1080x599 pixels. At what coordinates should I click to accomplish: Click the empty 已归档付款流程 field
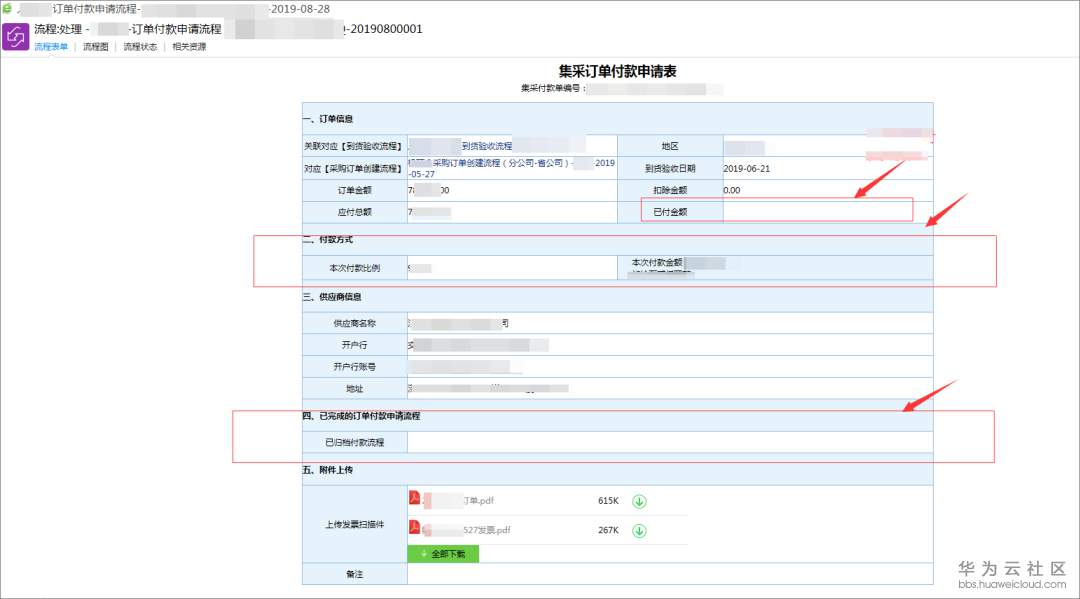670,442
